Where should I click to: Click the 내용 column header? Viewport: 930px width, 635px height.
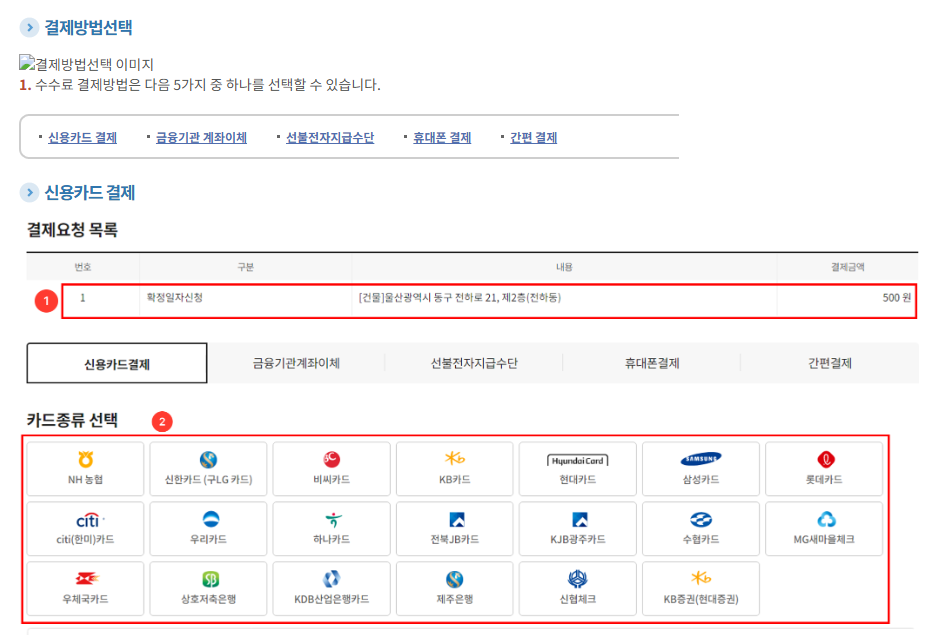[x=564, y=267]
